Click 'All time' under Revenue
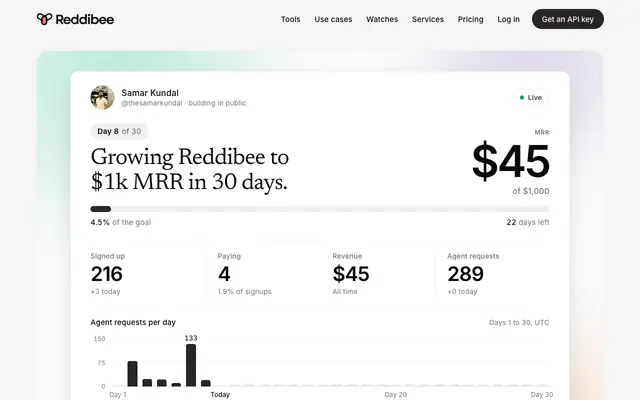The height and width of the screenshot is (400, 640). click(345, 291)
